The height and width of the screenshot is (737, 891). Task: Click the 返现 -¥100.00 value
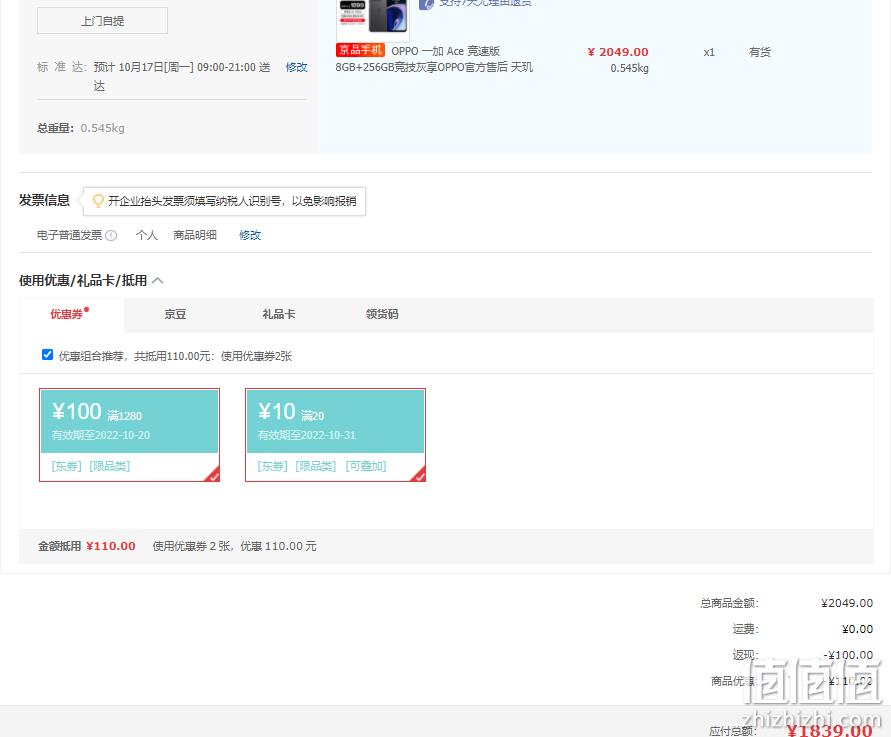848,655
